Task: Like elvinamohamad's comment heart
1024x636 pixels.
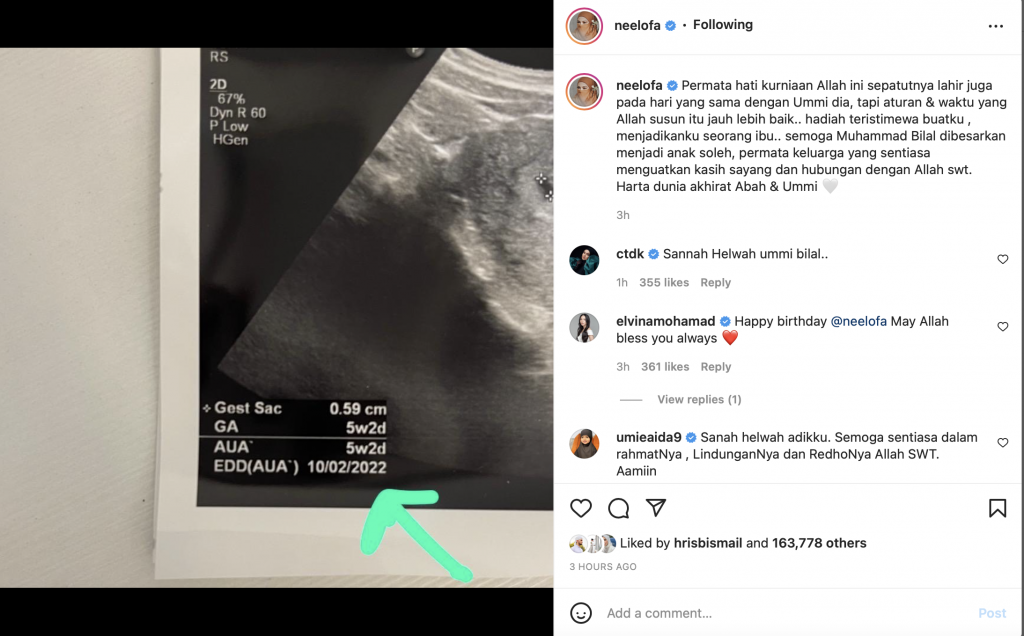Action: 1002,326
